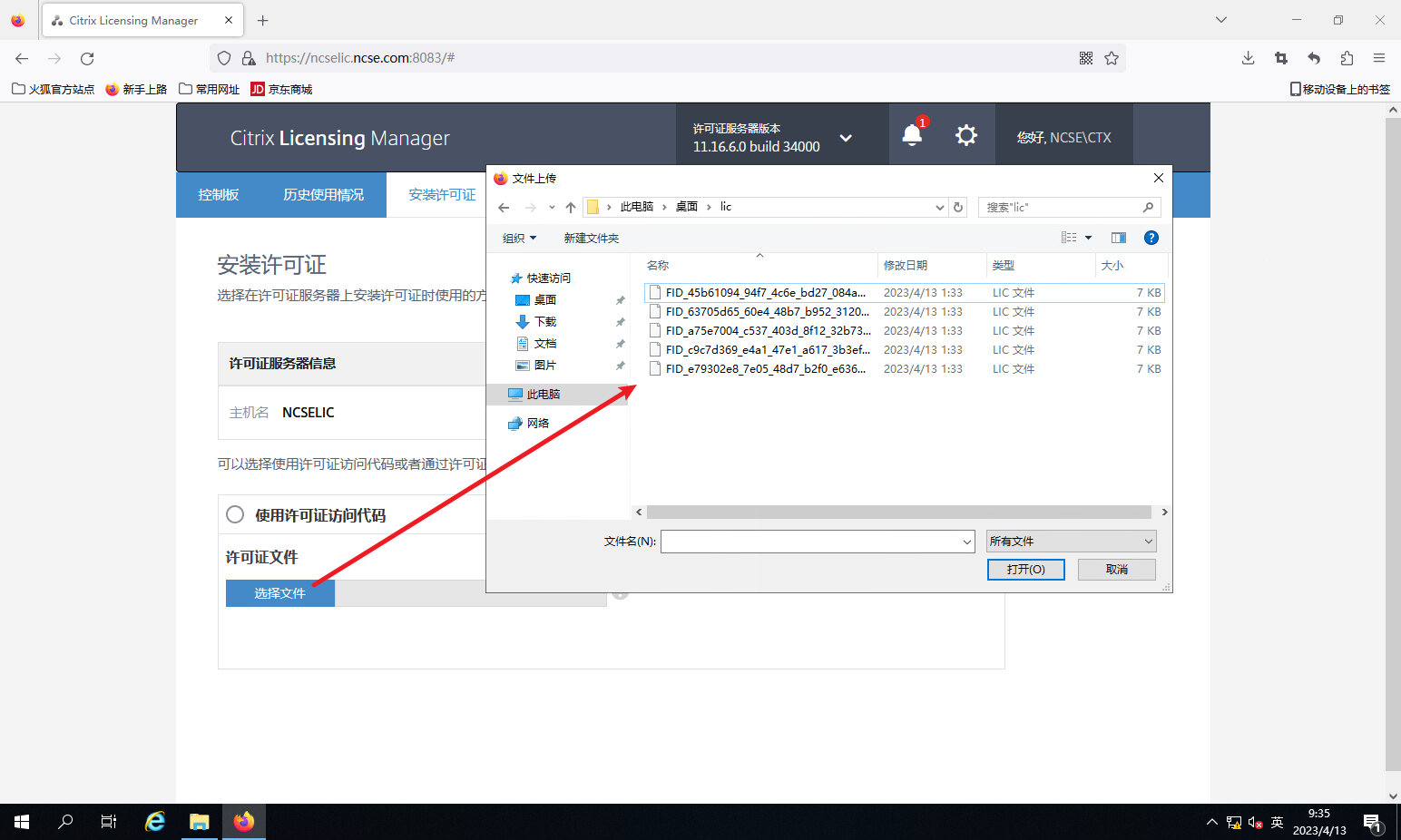The image size is (1401, 840).
Task: Click the 取消 button
Action: [1116, 569]
